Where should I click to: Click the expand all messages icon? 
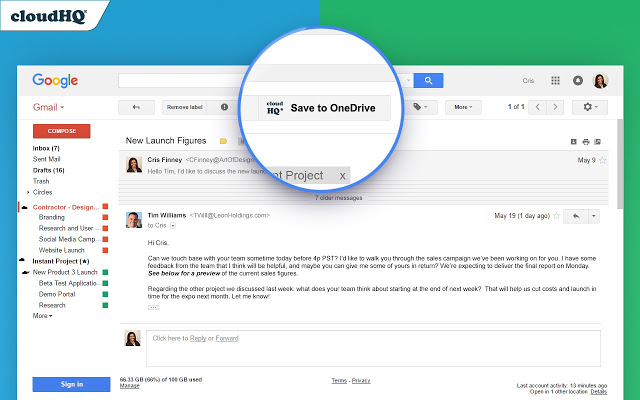tap(573, 142)
